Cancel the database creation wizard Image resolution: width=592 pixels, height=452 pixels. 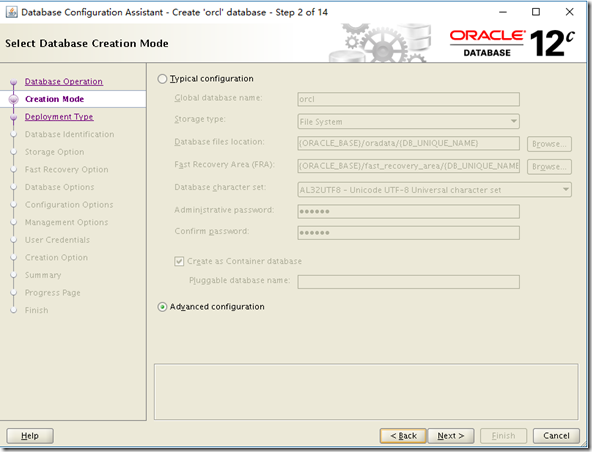pos(556,436)
